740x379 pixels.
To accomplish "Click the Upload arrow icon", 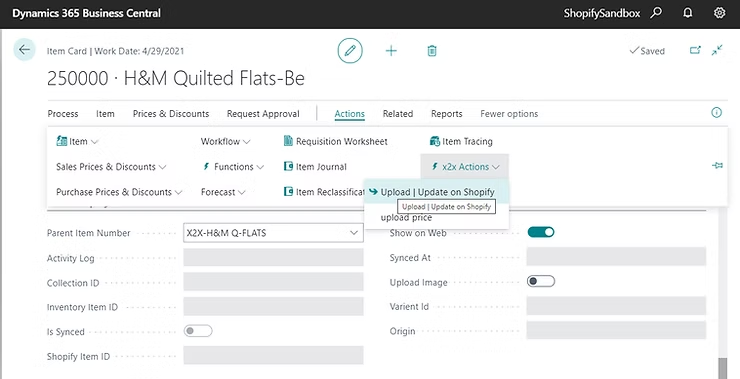I will 373,192.
